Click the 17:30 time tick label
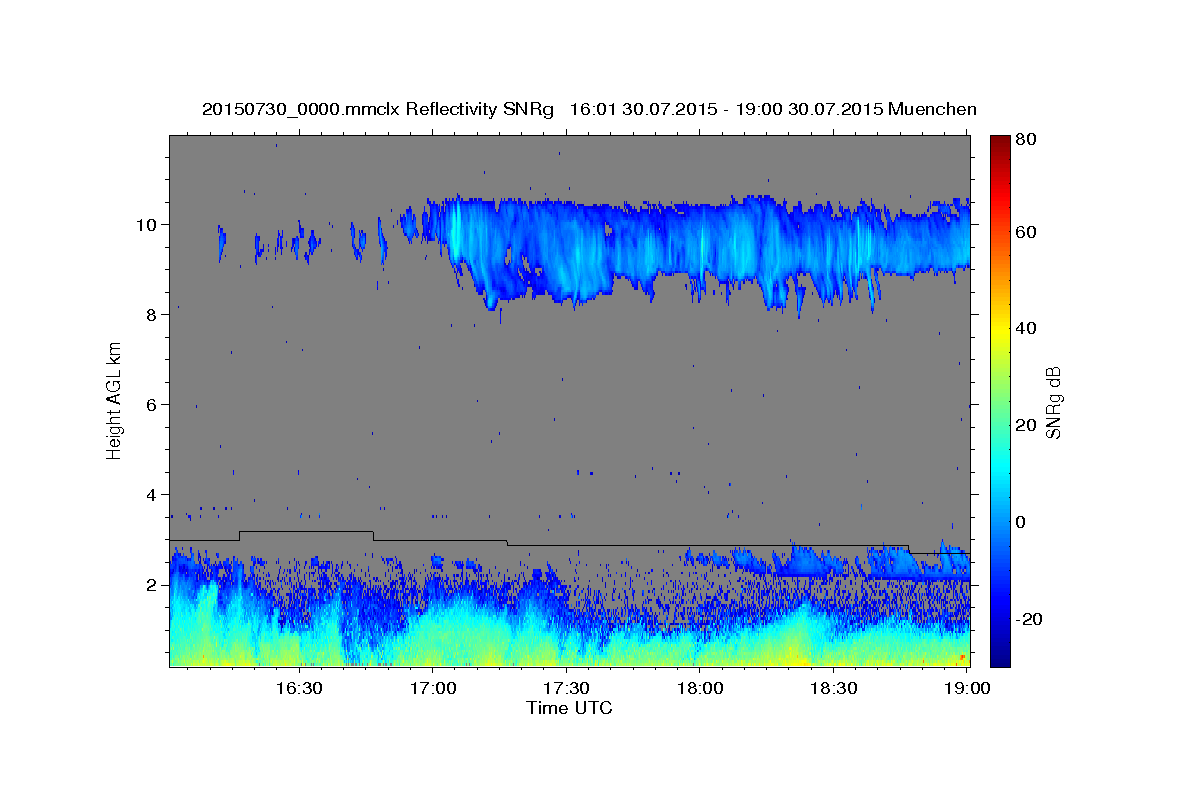This screenshot has height=800, width=1200. click(566, 688)
